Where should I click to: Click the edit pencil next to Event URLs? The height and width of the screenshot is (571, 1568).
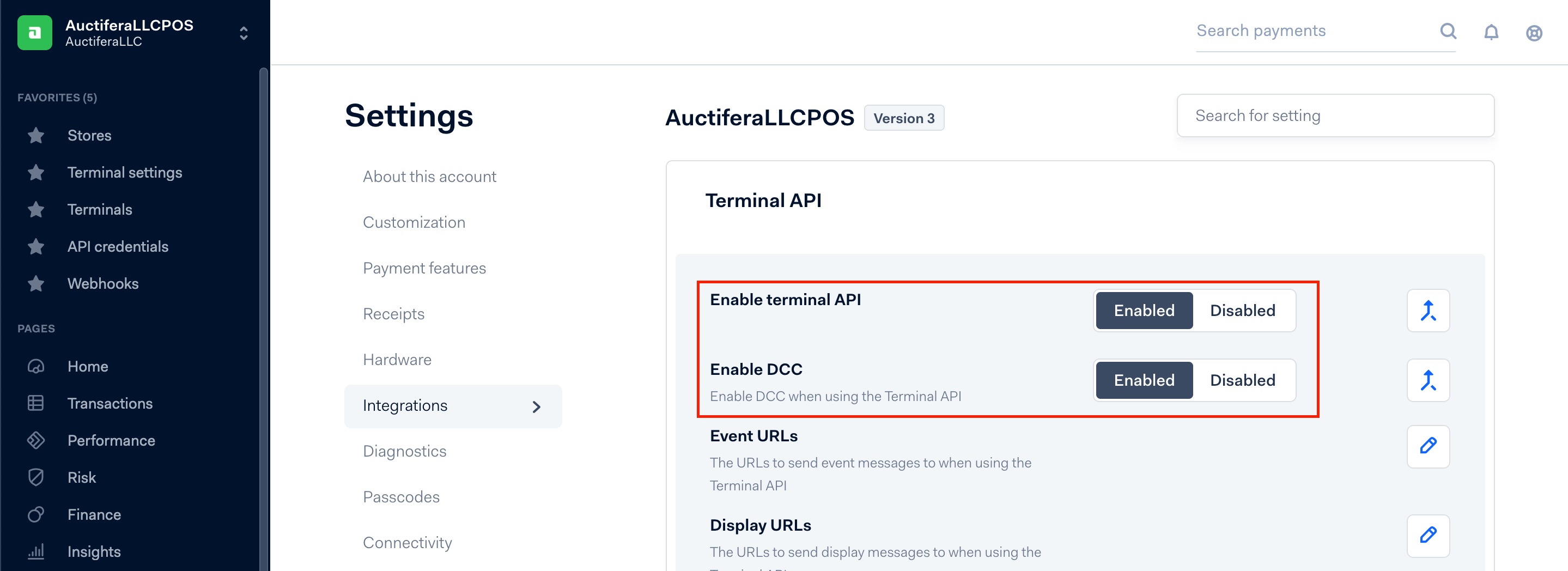click(1427, 447)
